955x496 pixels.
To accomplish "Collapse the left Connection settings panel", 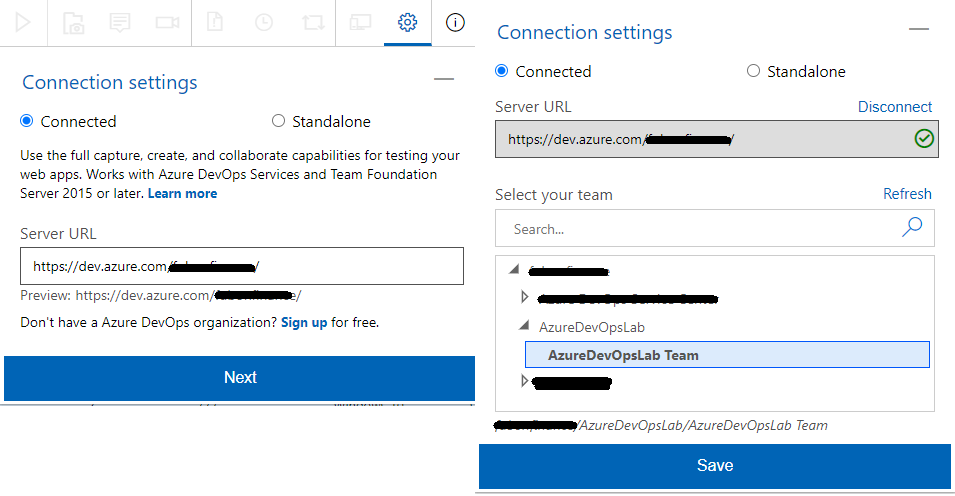I will [x=443, y=79].
